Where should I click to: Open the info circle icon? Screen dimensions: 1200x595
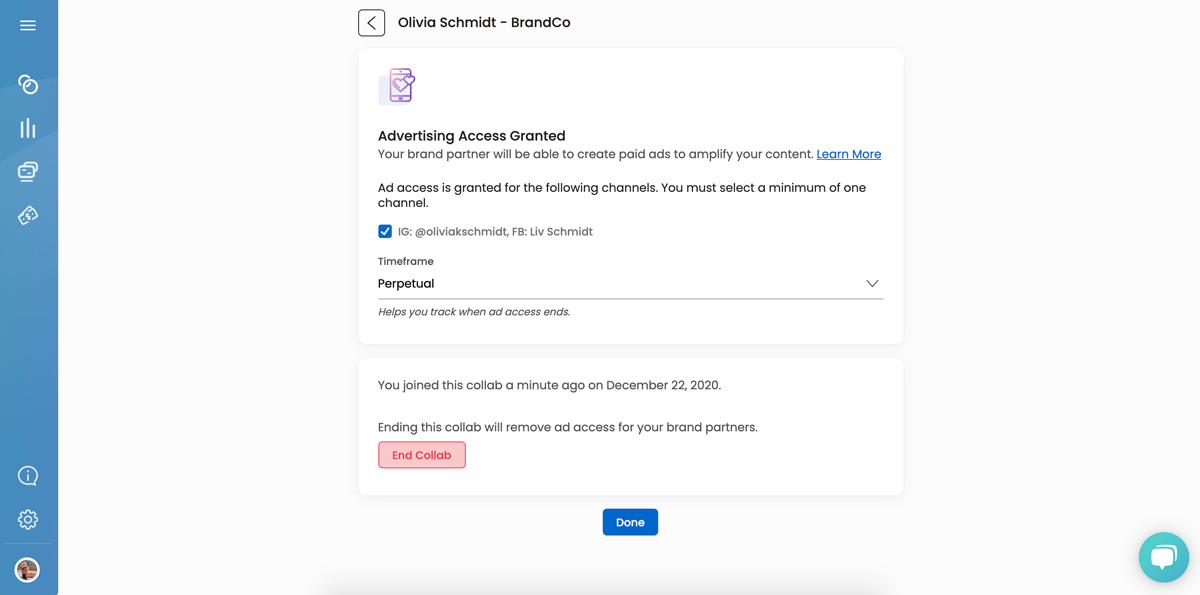[x=28, y=476]
